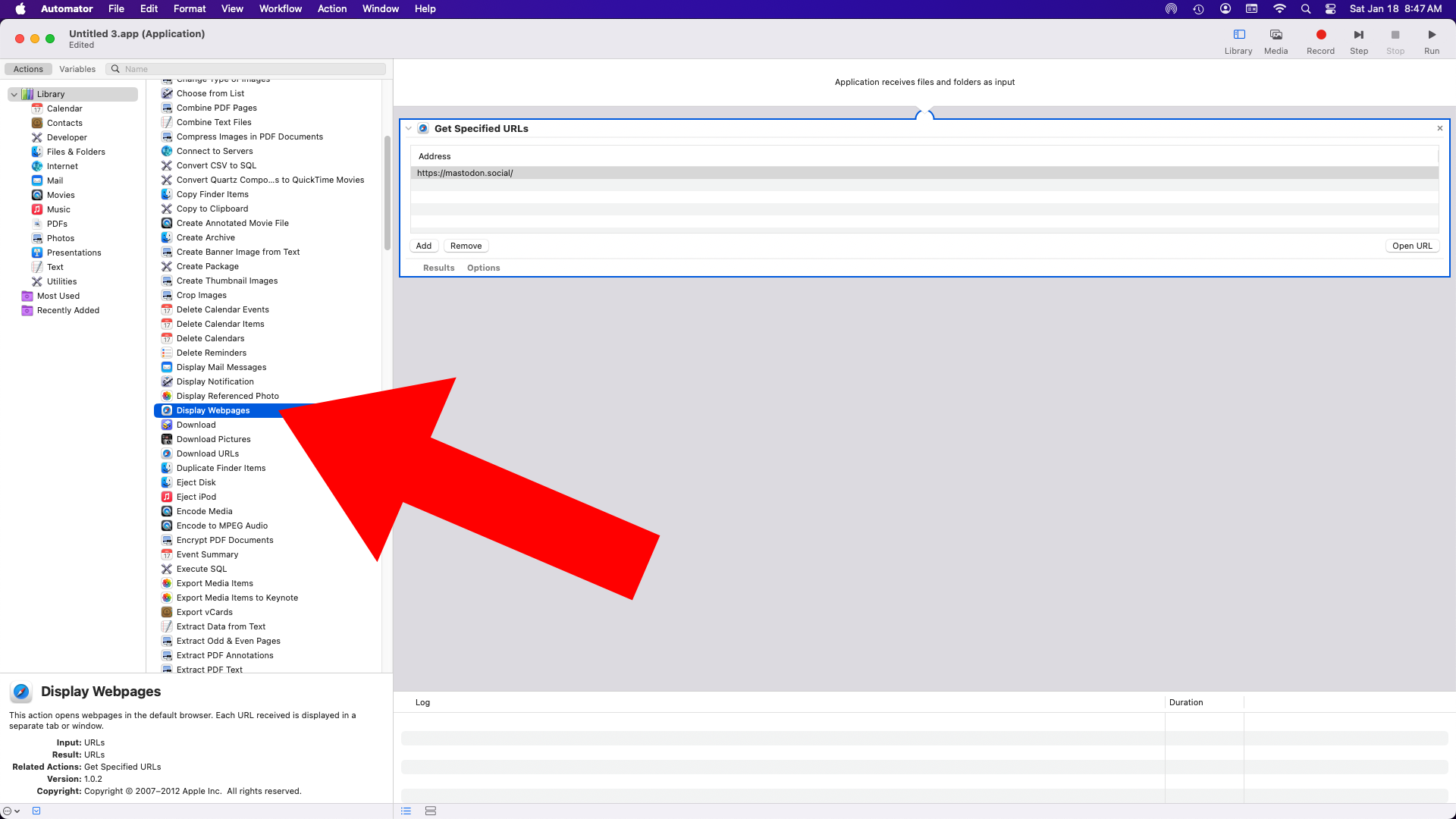Viewport: 1456px width, 819px height.
Task: Remove the selected URL
Action: click(466, 246)
